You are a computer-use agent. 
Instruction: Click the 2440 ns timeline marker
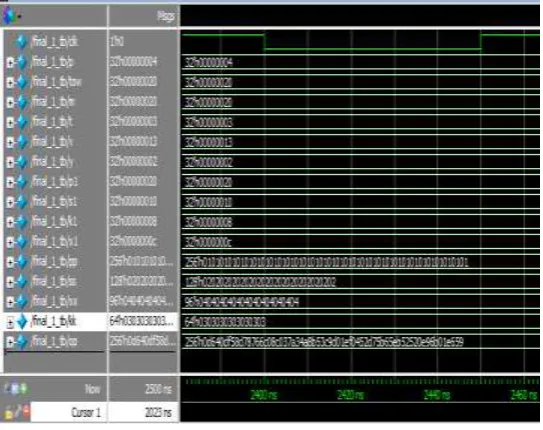[x=437, y=394]
